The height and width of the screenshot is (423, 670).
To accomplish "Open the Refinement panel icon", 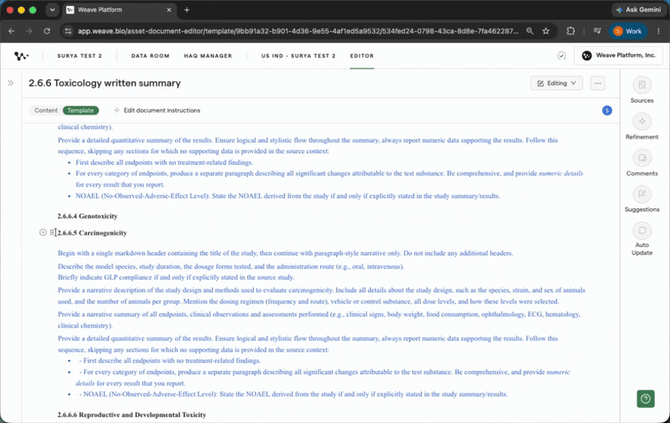I will 642,121.
